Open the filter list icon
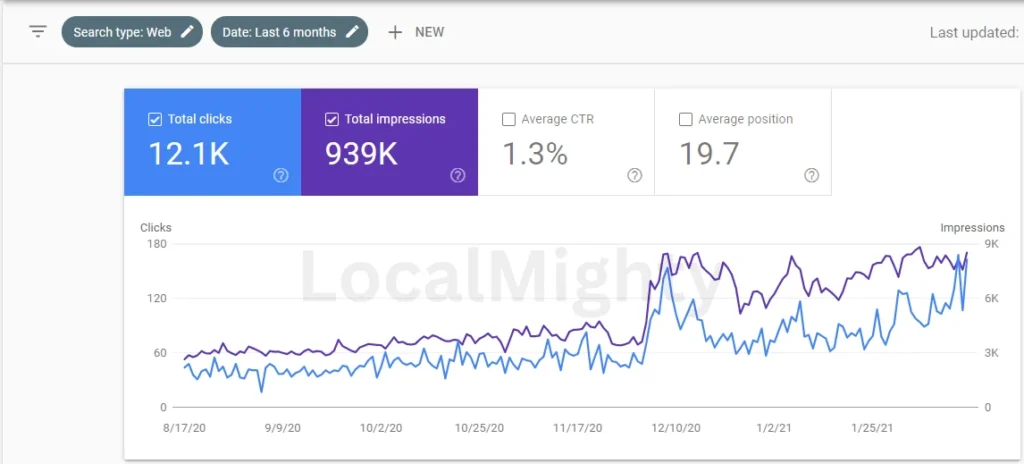1024x464 pixels. (x=38, y=32)
